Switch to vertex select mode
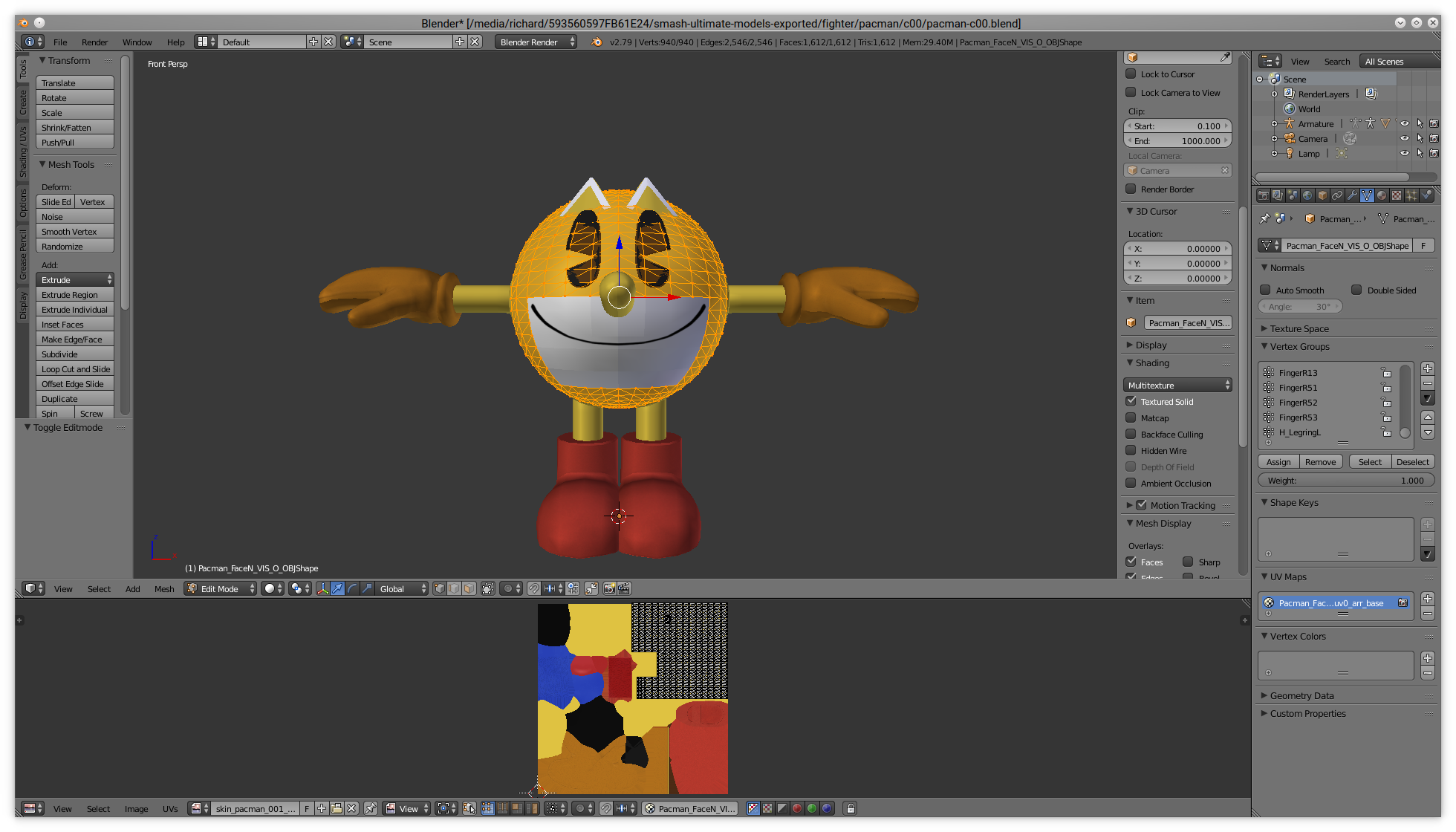Image resolution: width=1456 pixels, height=832 pixels. coord(440,588)
